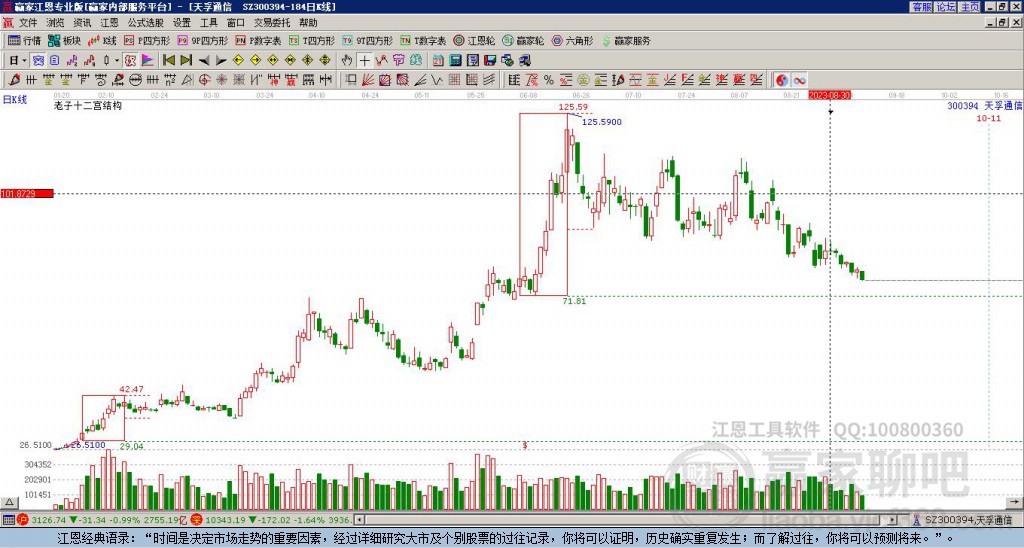1024x548 pixels.
Task: Select the Gann fan lines tool
Action: (x=368, y=80)
